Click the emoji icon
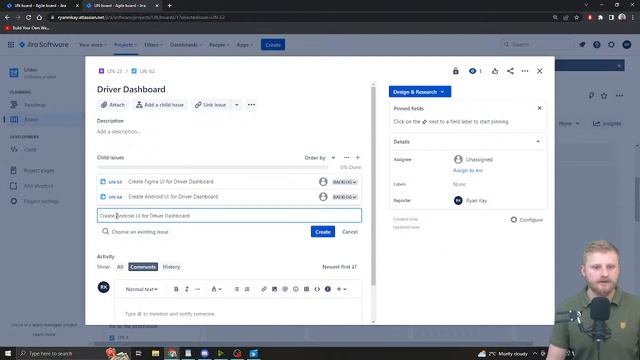The image size is (640, 360). pyautogui.click(x=296, y=289)
